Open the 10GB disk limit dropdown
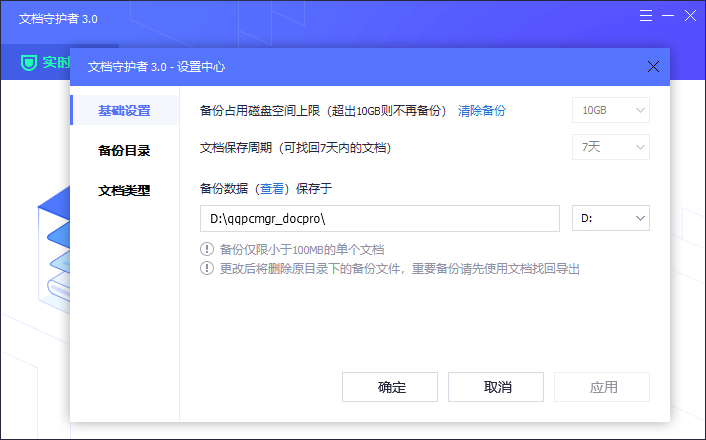This screenshot has width=706, height=440. (x=611, y=110)
